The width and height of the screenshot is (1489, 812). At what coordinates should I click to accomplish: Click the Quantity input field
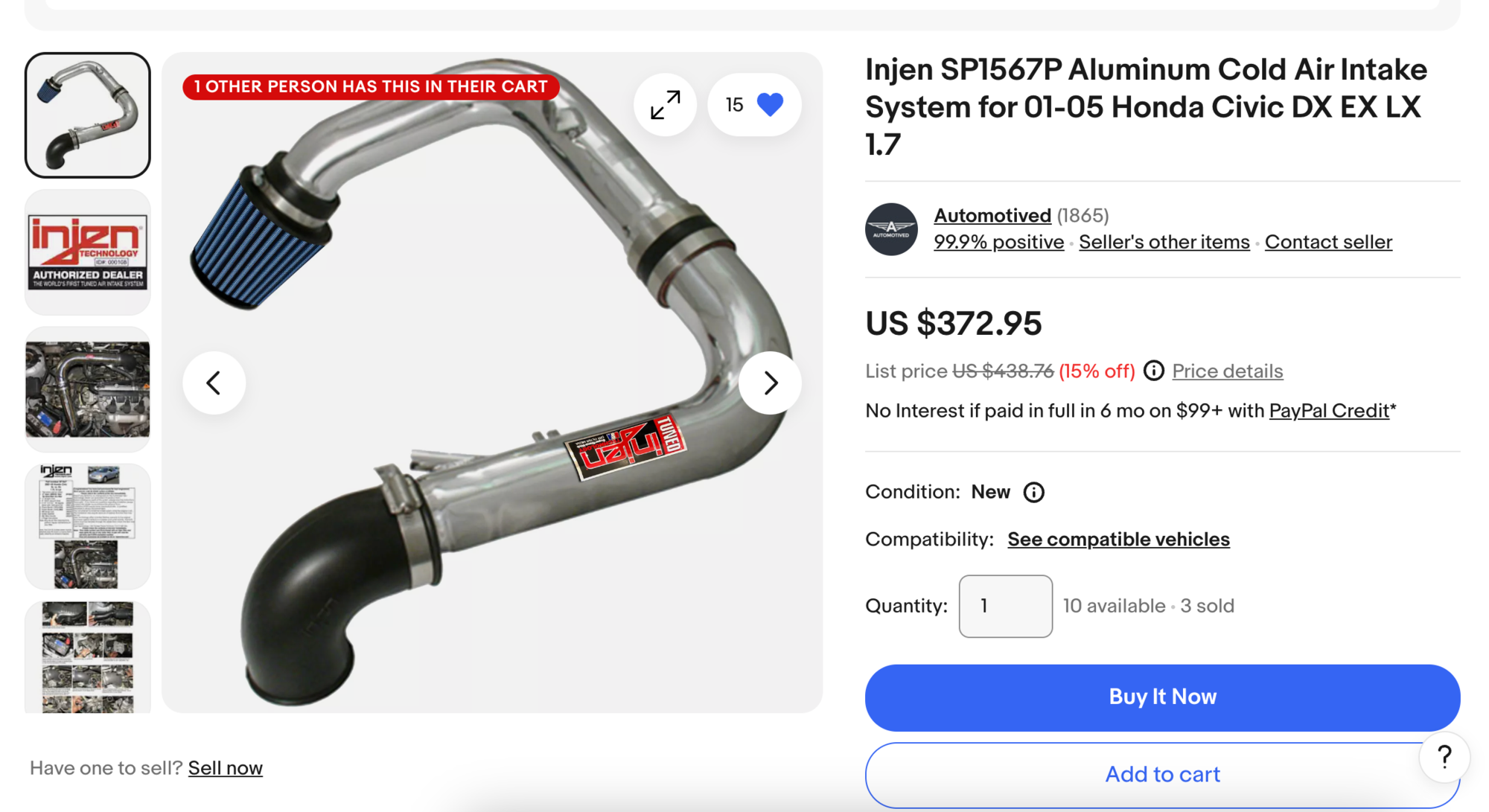pyautogui.click(x=1005, y=606)
